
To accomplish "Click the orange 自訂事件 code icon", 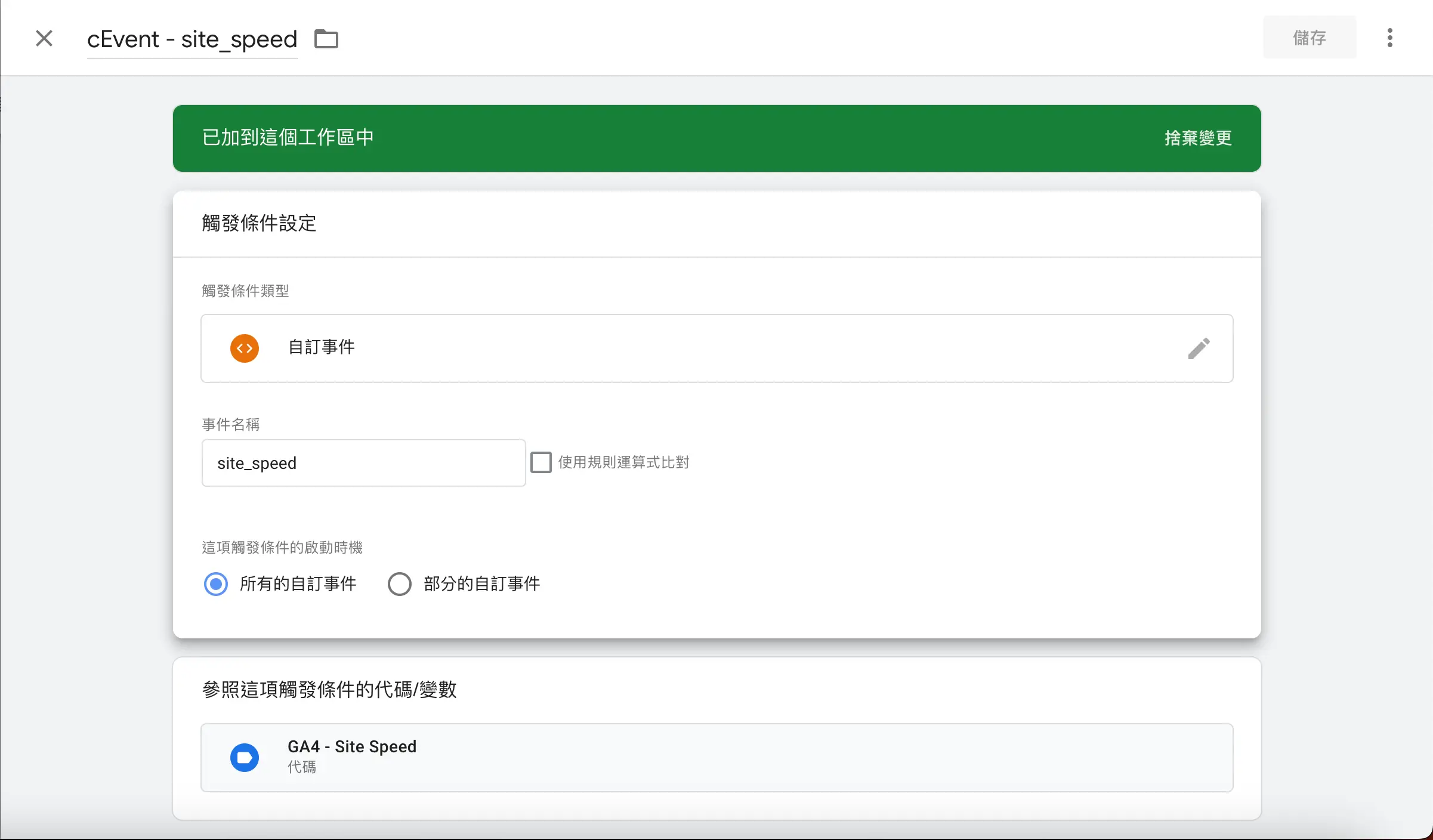I will point(245,348).
